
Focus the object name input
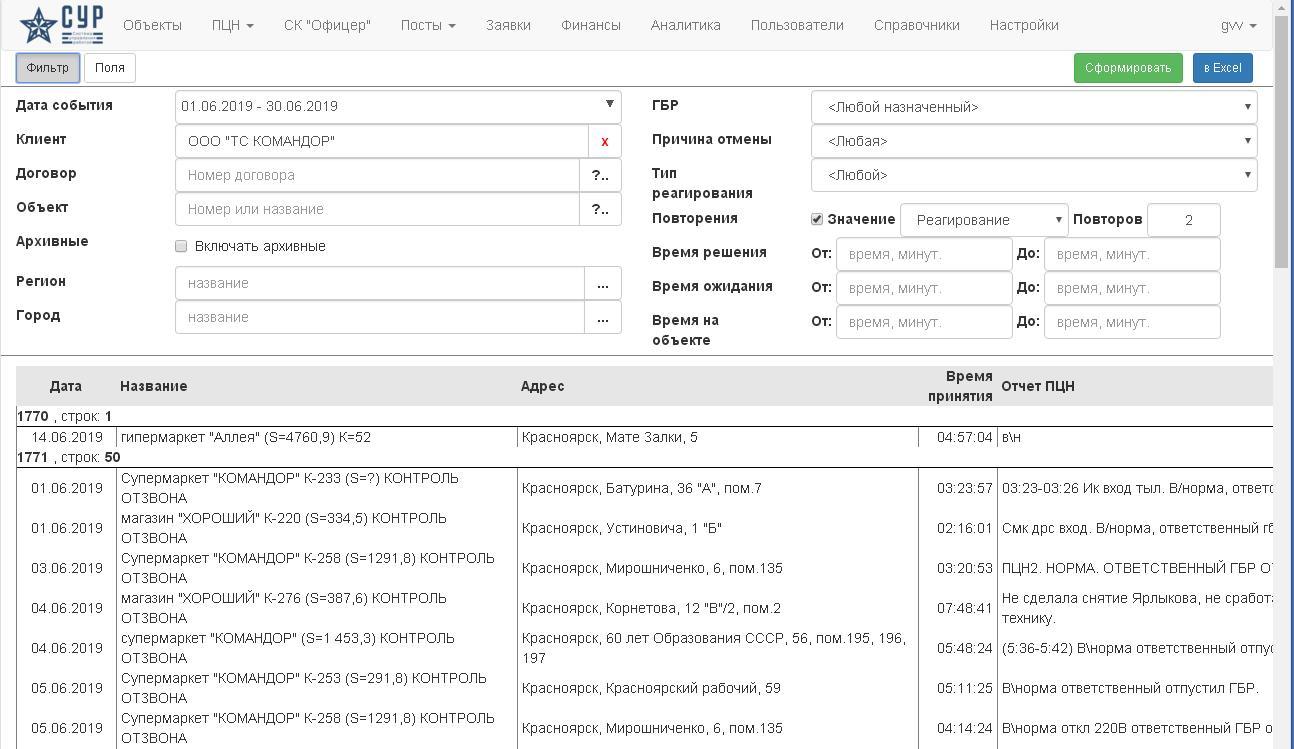click(377, 209)
